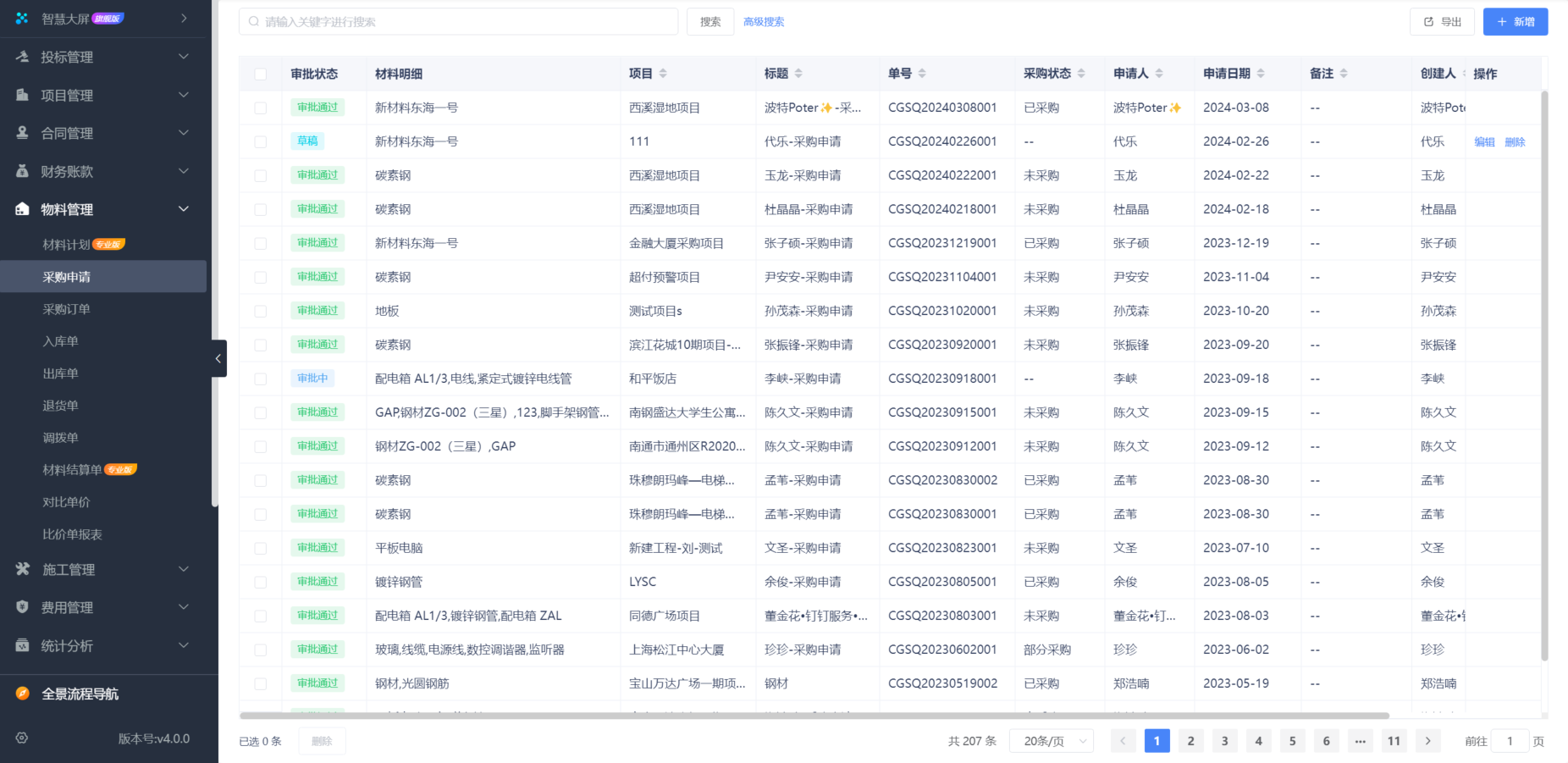
Task: Click the 物料管理 sidebar icon
Action: click(x=20, y=208)
